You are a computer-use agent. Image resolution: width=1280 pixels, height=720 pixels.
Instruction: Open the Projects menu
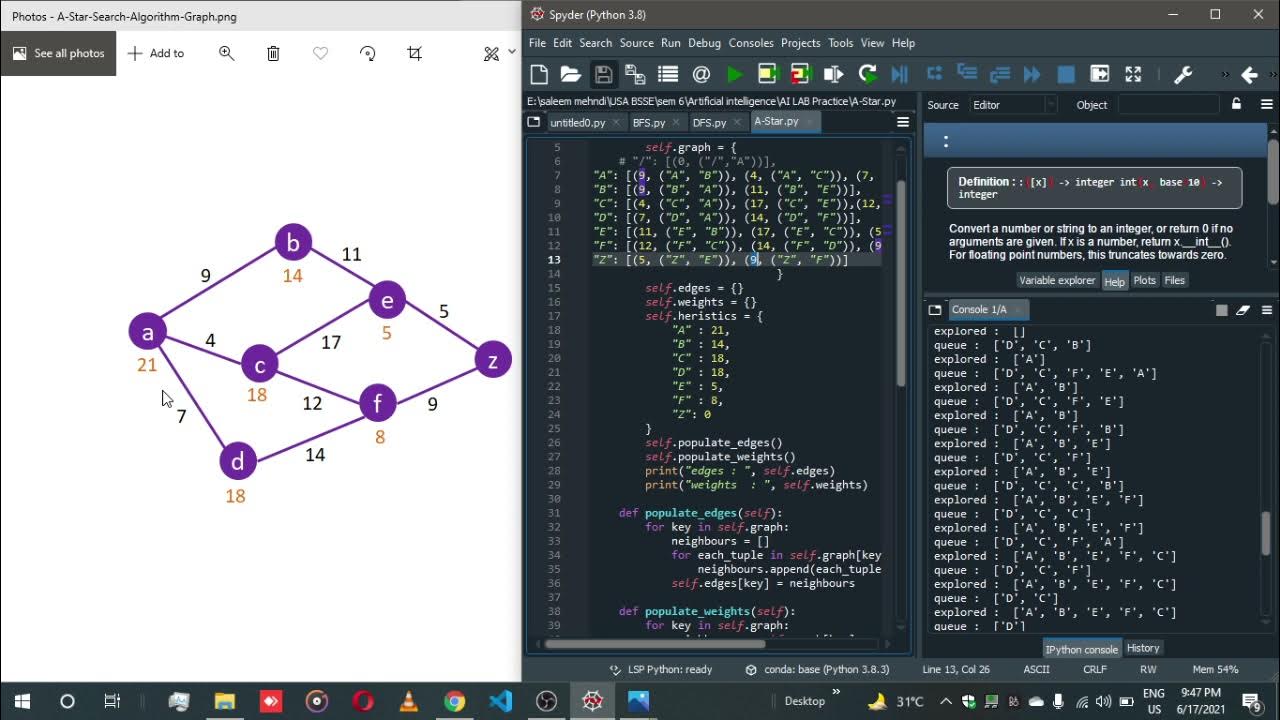(x=800, y=43)
